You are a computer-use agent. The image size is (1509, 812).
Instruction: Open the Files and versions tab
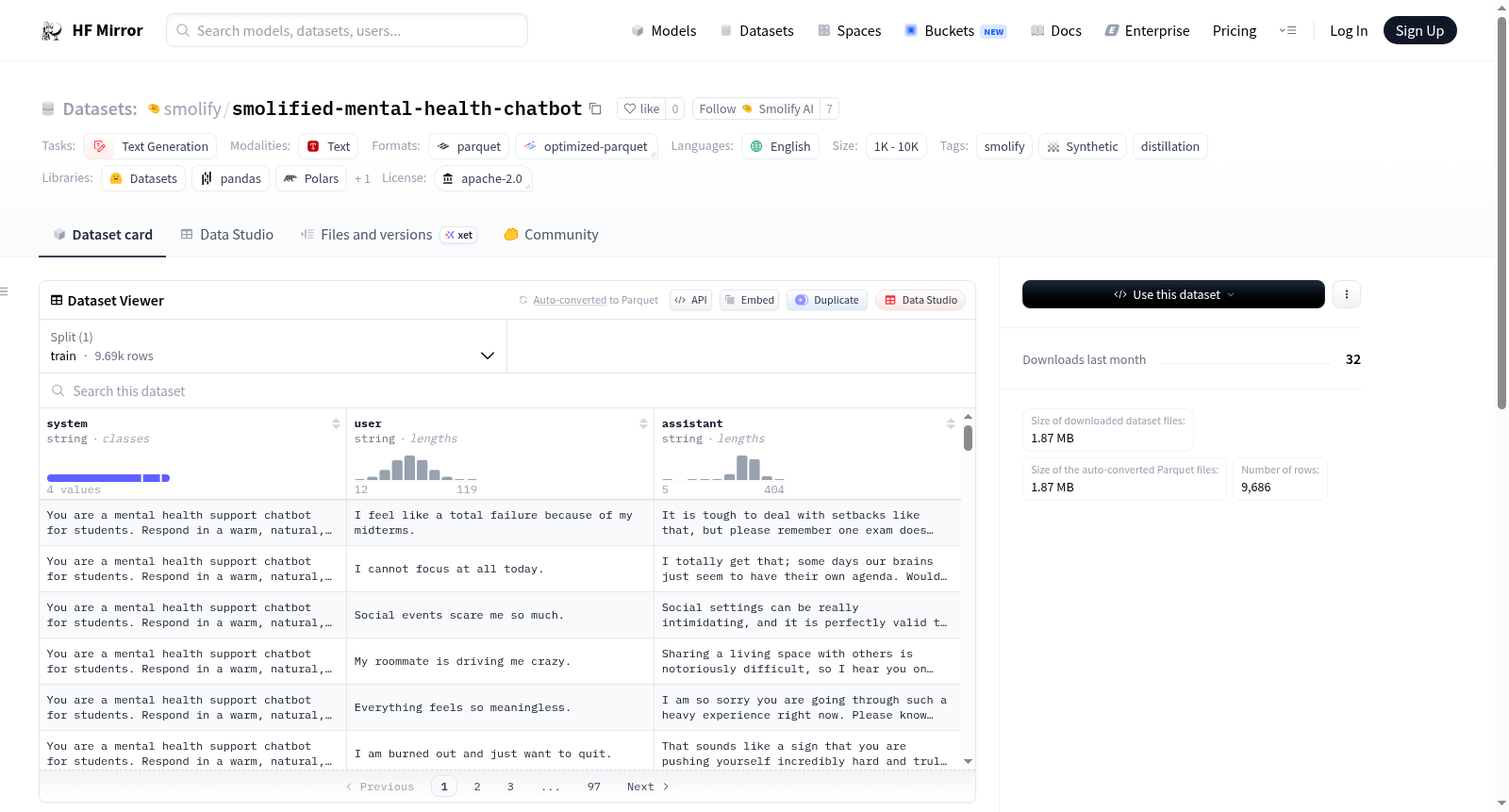389,235
